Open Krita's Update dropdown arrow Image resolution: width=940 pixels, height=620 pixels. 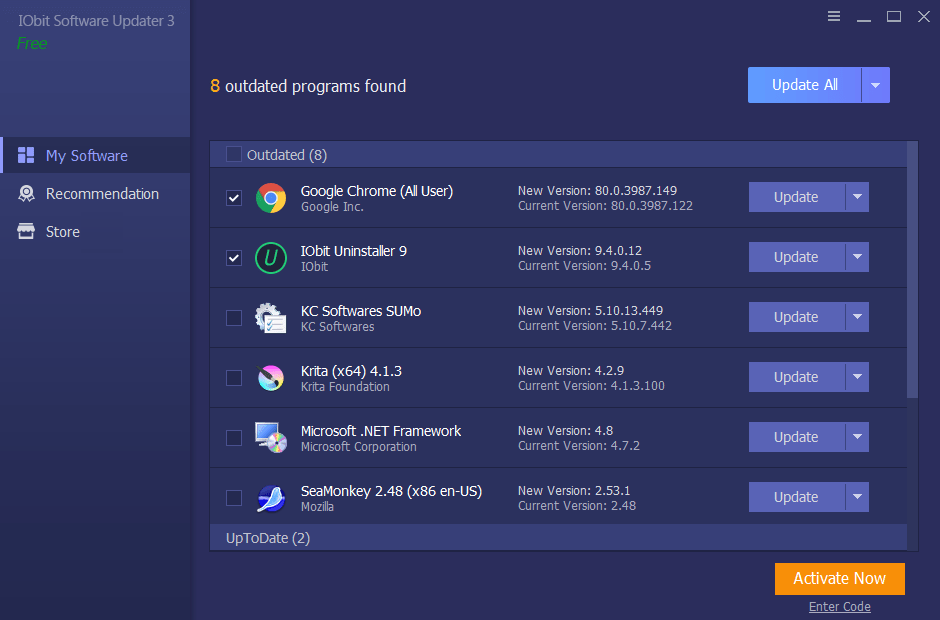(857, 377)
